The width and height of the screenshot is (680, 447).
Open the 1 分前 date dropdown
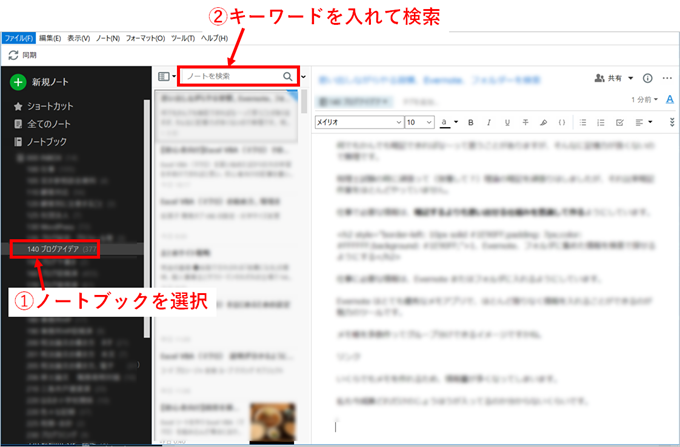[644, 100]
